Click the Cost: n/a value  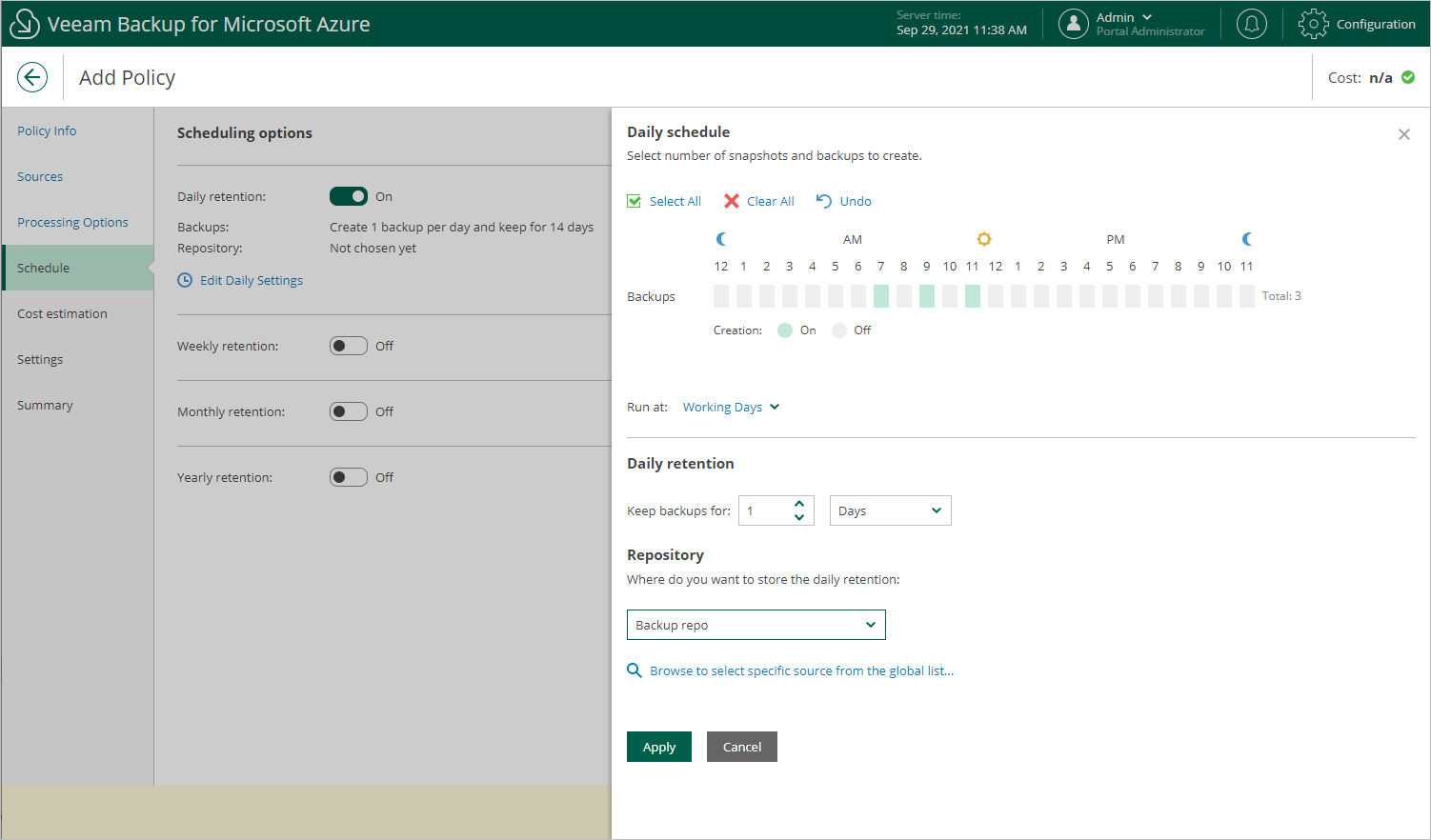[x=1381, y=77]
